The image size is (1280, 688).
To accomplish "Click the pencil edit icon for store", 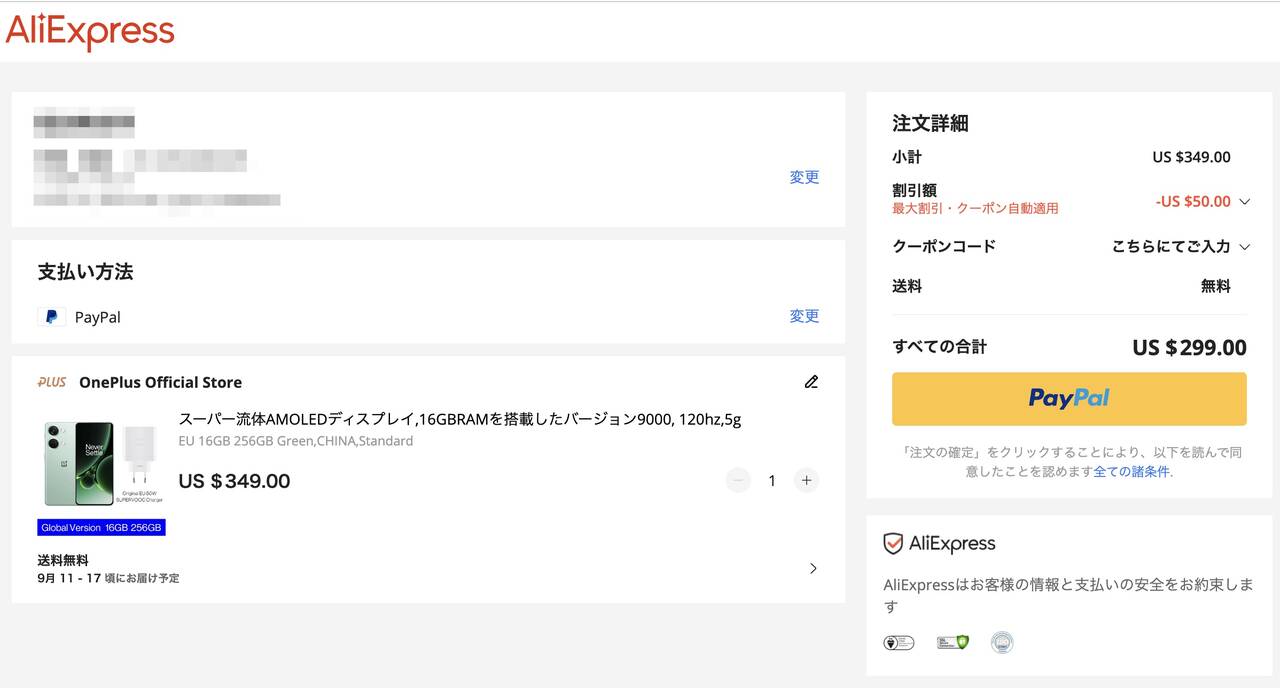I will point(811,382).
